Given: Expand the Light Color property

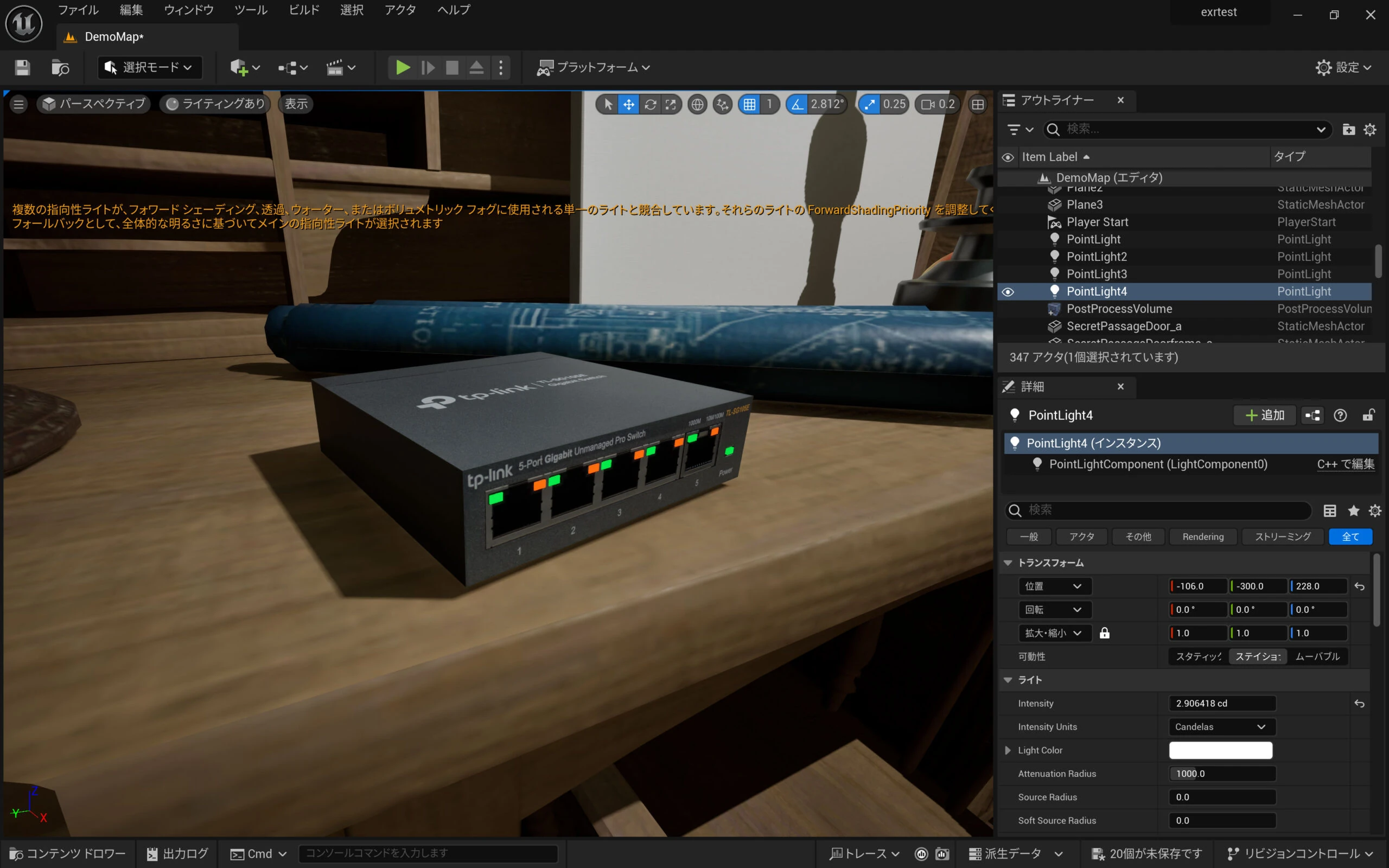Looking at the screenshot, I should (1008, 750).
